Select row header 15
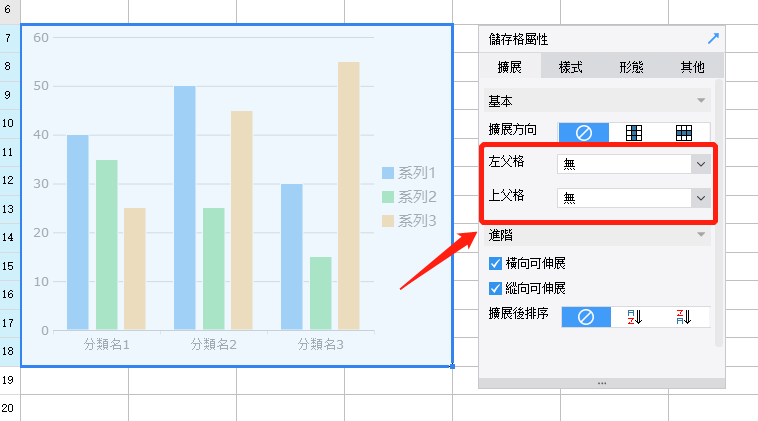The width and height of the screenshot is (758, 421). [x=10, y=266]
